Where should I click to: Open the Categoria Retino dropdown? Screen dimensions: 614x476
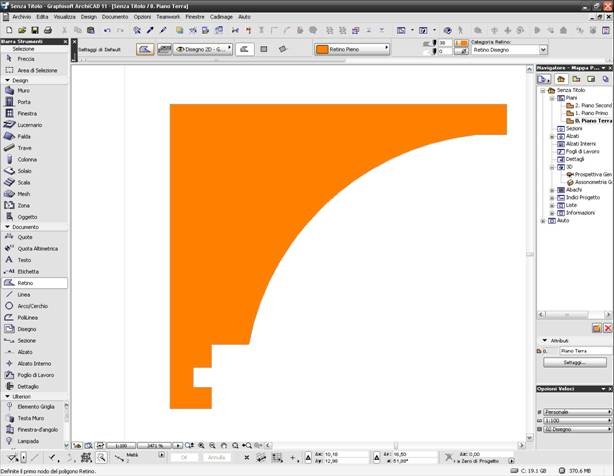pos(510,49)
